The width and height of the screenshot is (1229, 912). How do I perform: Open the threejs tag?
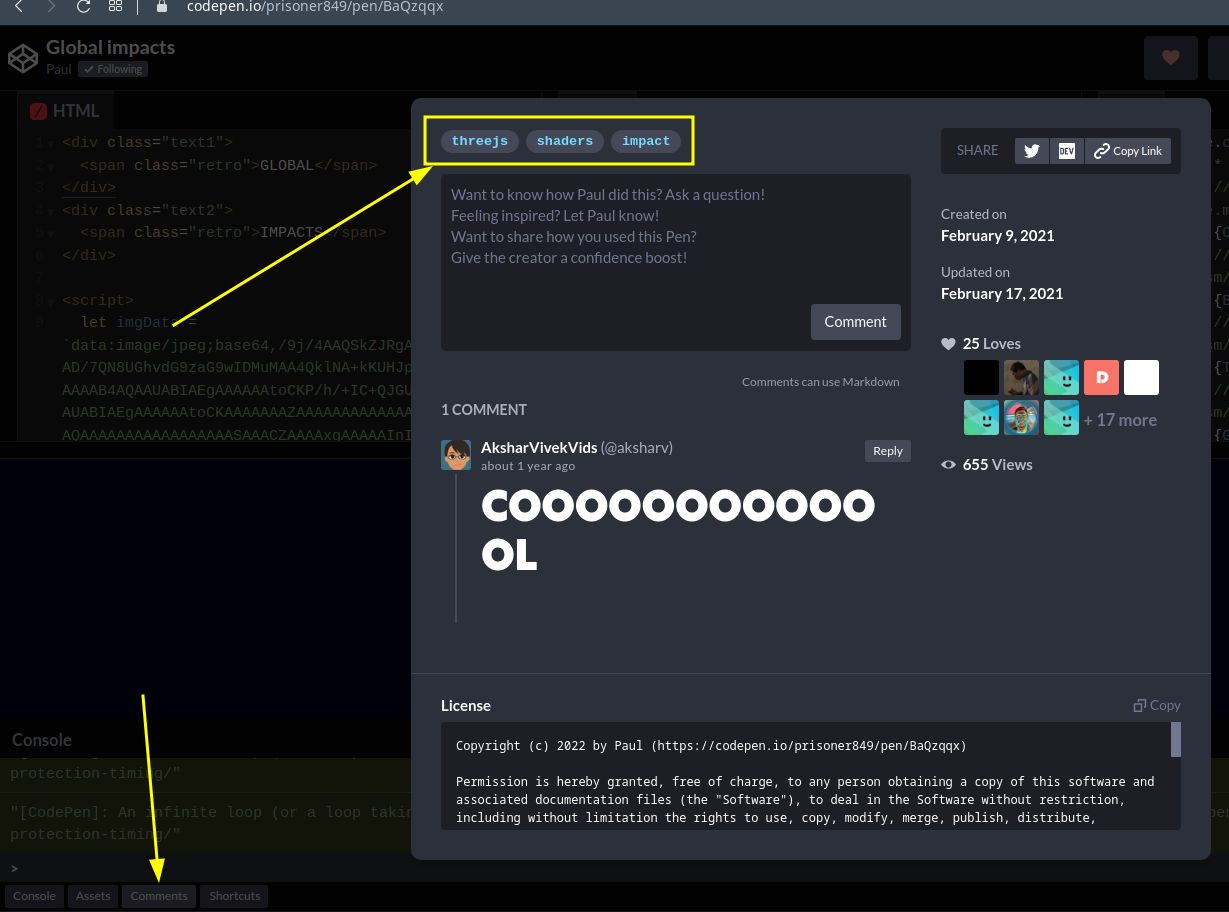479,141
